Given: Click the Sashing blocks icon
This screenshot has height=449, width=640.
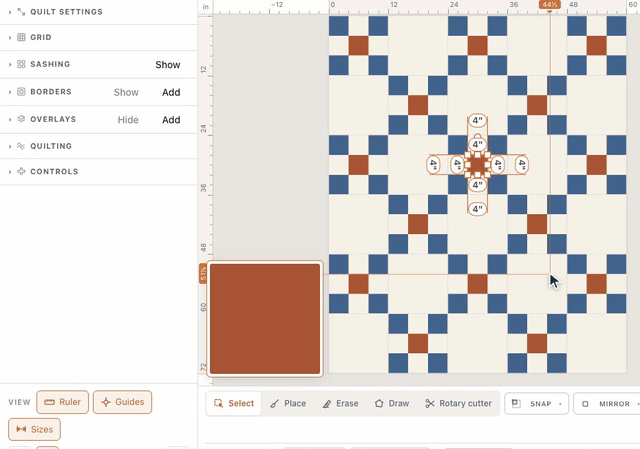Looking at the screenshot, I should coord(21,64).
